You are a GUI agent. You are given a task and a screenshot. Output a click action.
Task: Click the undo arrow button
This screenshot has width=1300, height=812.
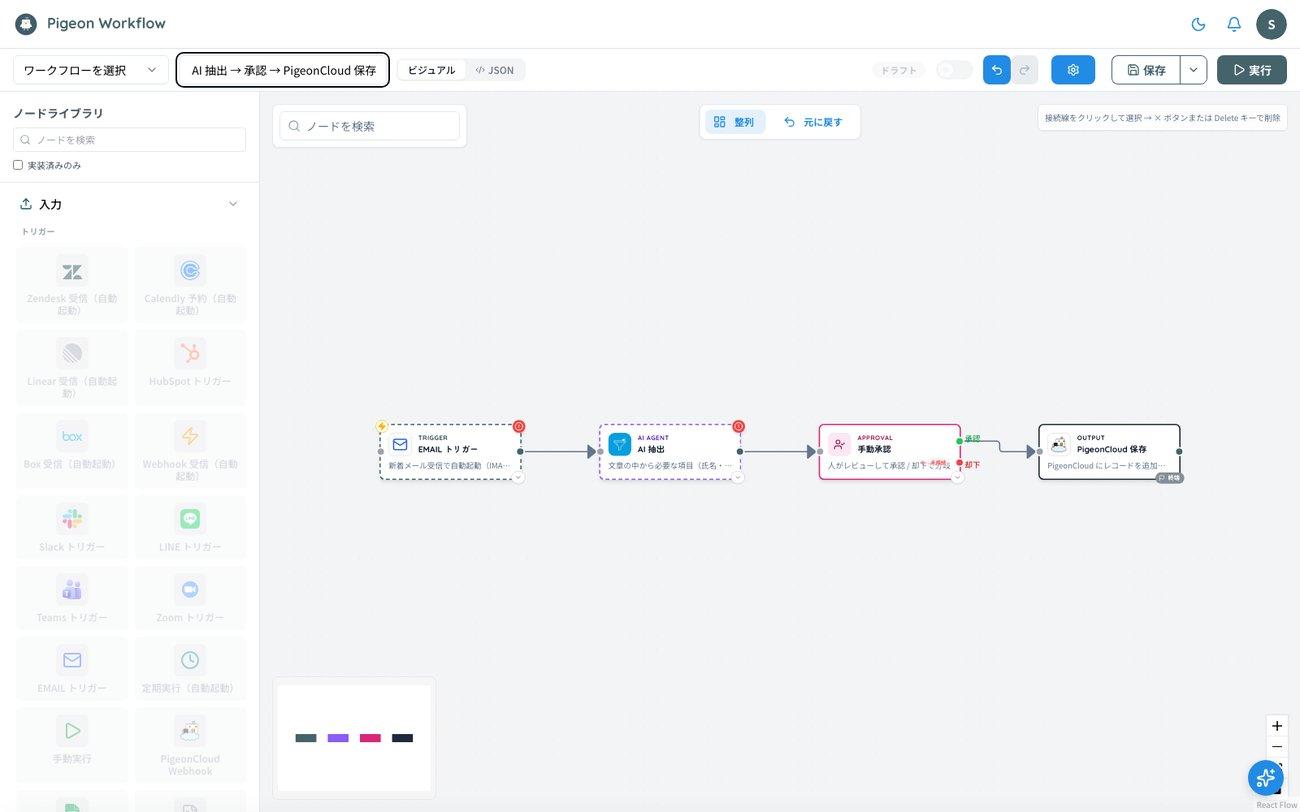point(997,70)
